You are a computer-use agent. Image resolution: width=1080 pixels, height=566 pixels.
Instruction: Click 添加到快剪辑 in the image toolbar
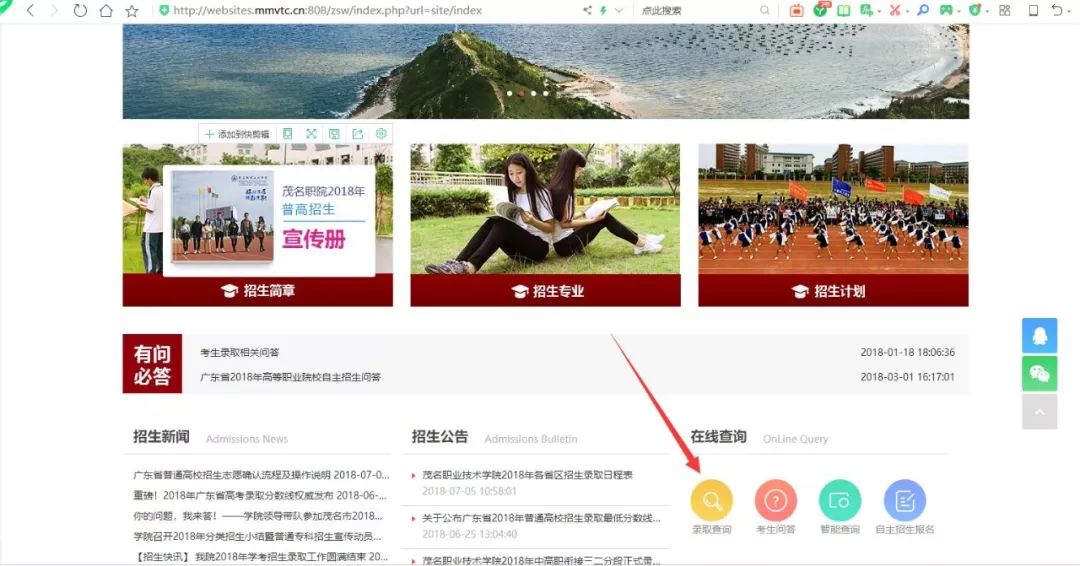click(x=237, y=134)
